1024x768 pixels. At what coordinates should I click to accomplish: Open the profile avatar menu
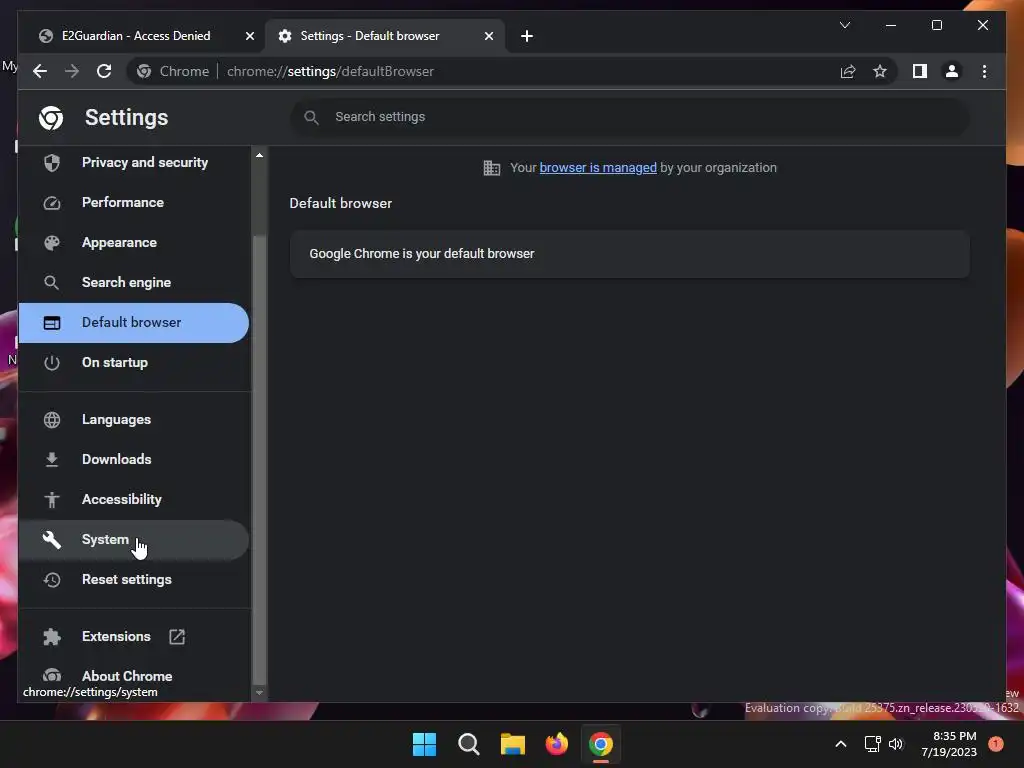952,71
